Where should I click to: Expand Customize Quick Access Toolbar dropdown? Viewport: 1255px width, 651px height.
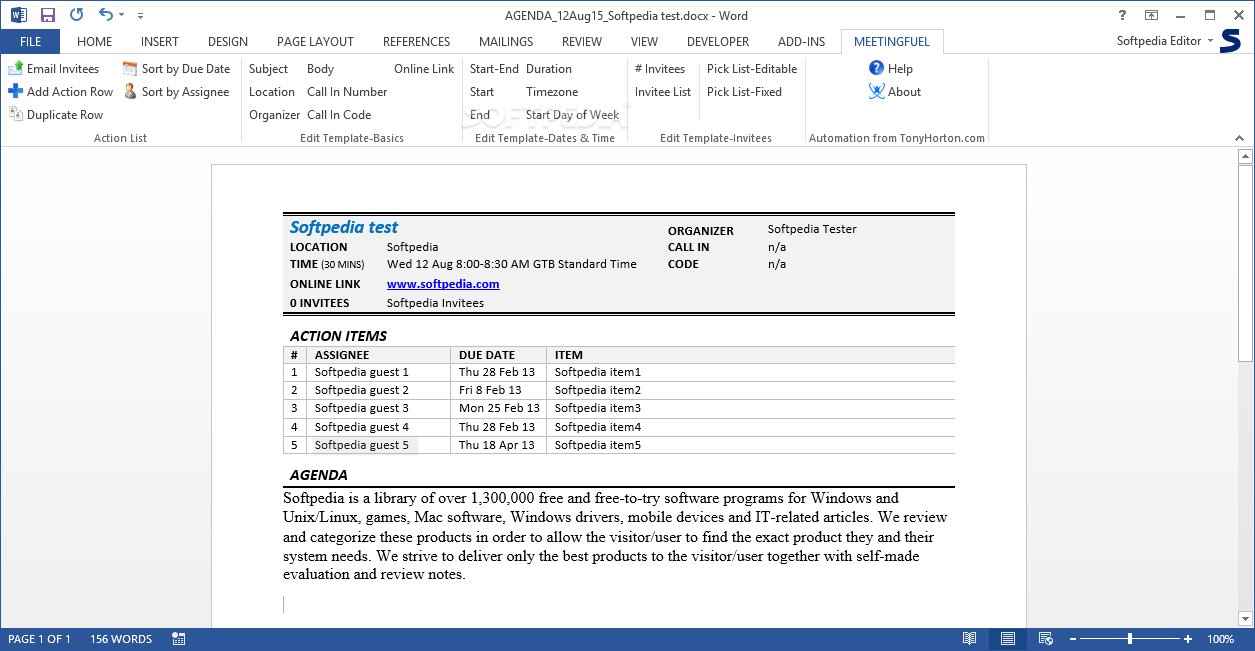point(140,16)
